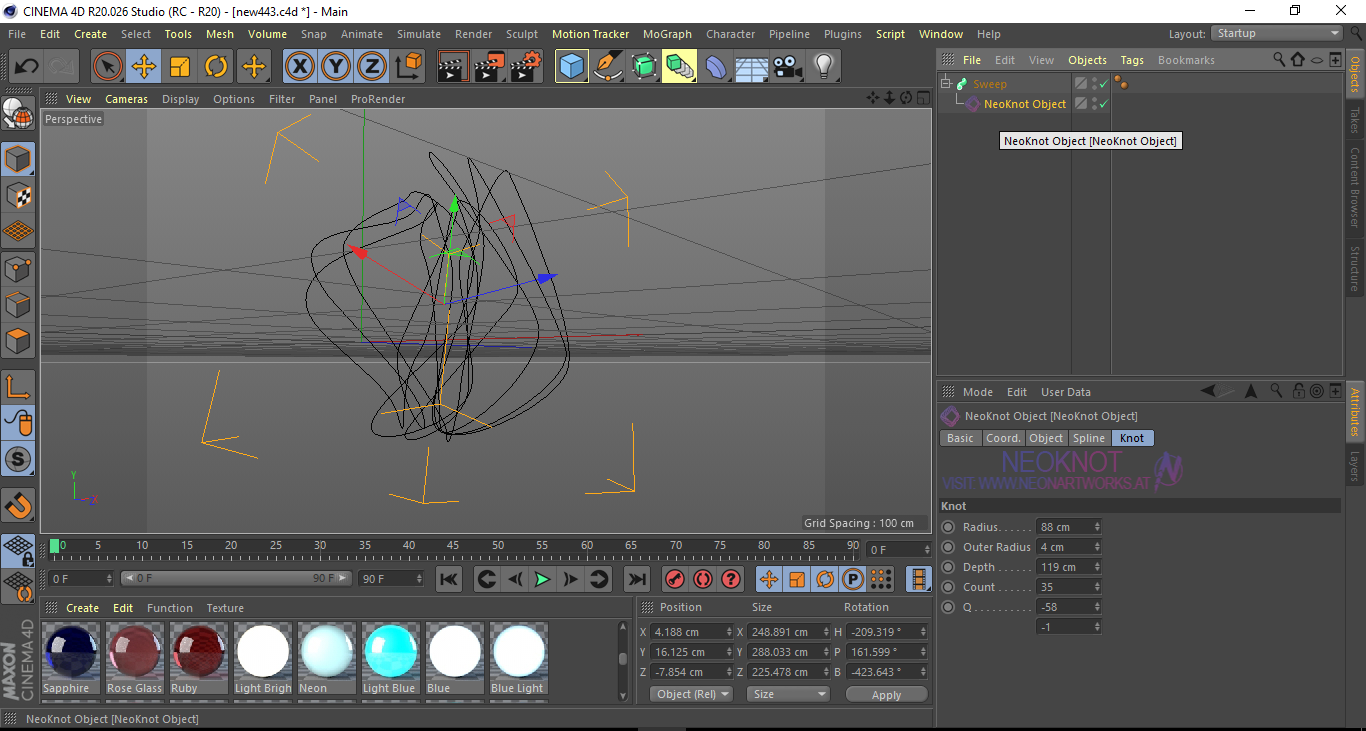The width and height of the screenshot is (1366, 731).
Task: Toggle Z axis lock
Action: tap(371, 67)
